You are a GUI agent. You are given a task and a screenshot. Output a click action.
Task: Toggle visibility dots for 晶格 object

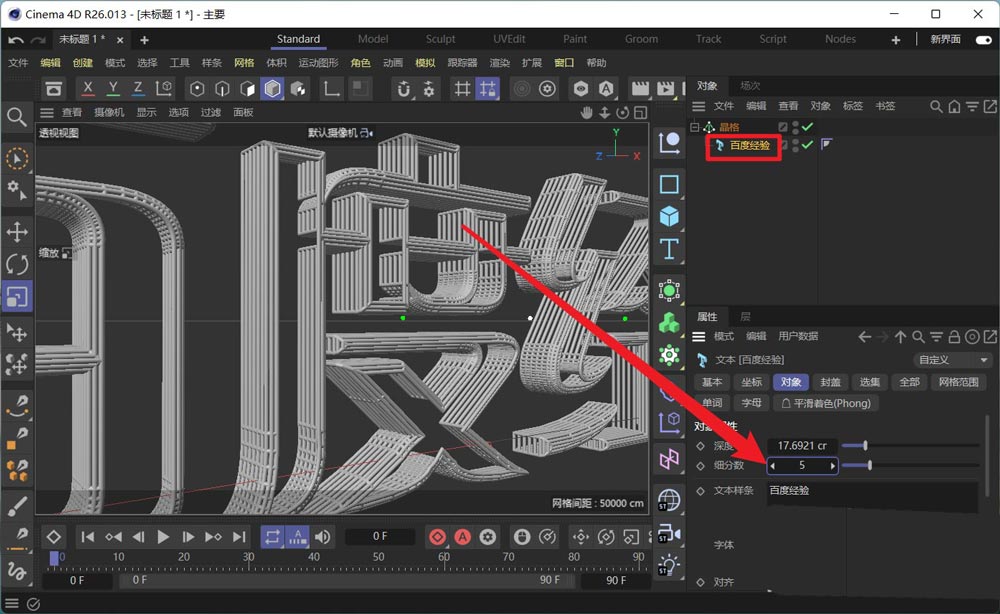coord(795,127)
